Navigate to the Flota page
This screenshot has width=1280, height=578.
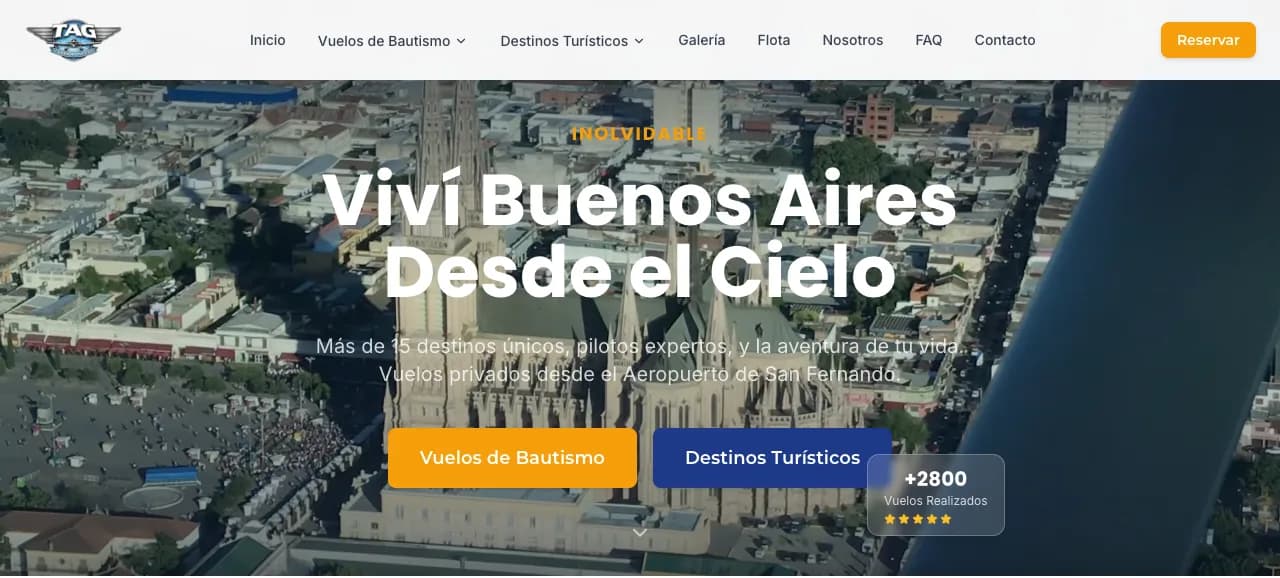(774, 40)
